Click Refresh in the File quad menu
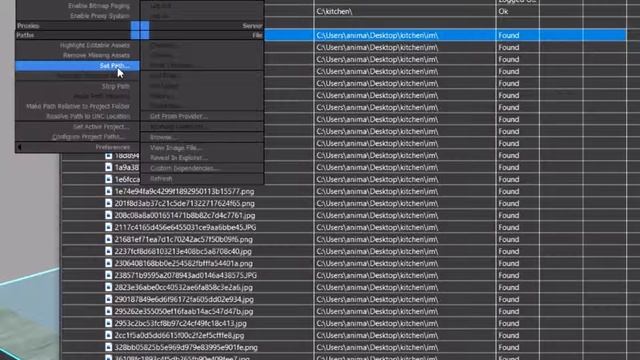Image resolution: width=640 pixels, height=360 pixels. 161,178
